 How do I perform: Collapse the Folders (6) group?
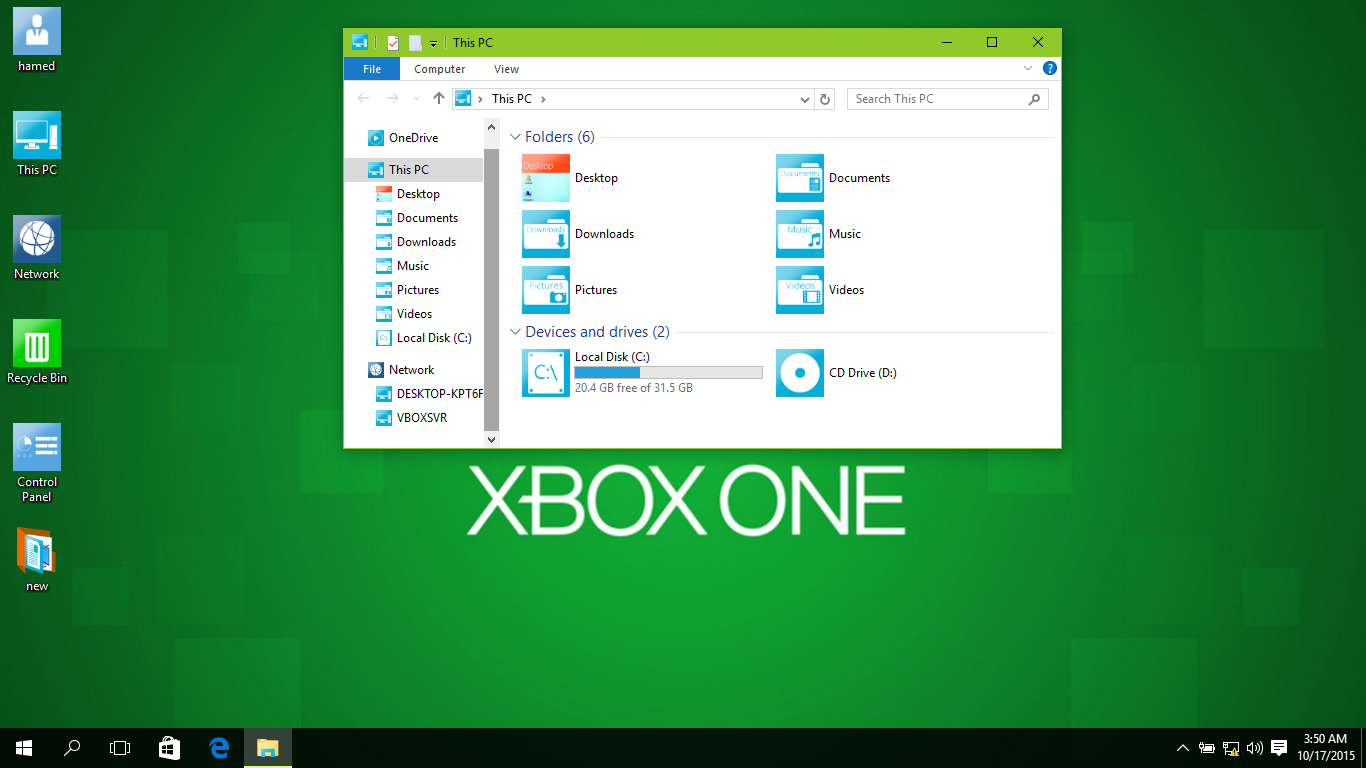coord(516,137)
